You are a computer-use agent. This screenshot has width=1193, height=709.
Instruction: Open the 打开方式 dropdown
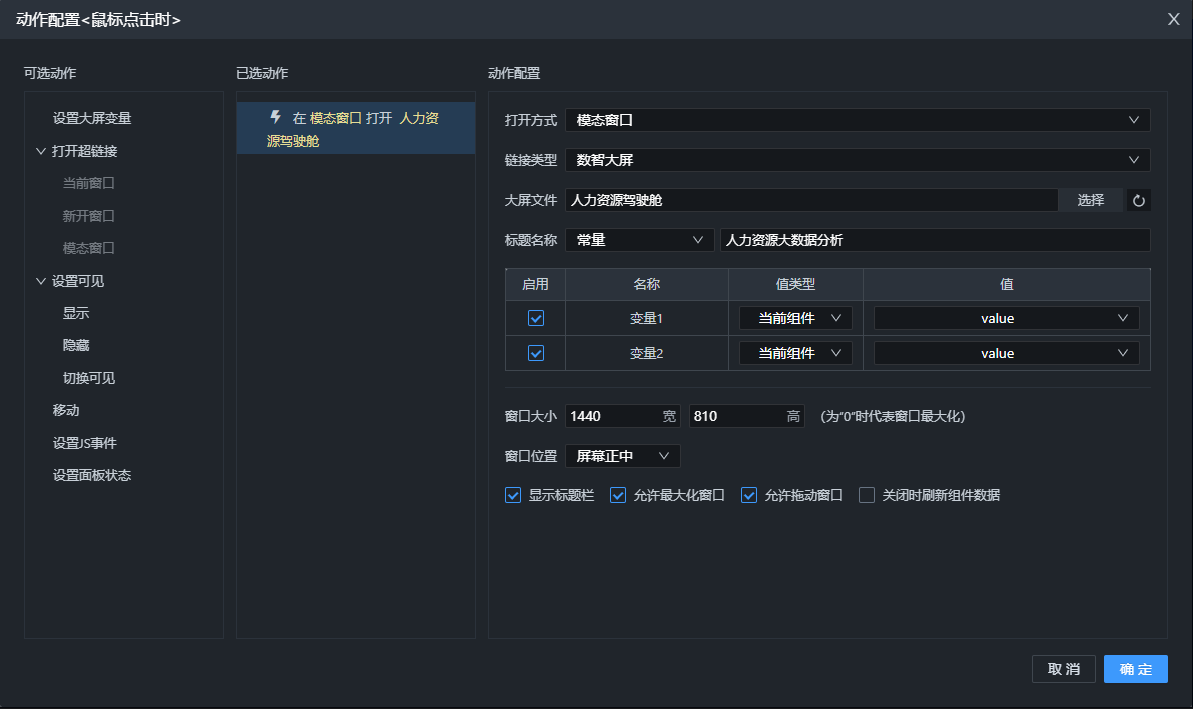point(857,120)
